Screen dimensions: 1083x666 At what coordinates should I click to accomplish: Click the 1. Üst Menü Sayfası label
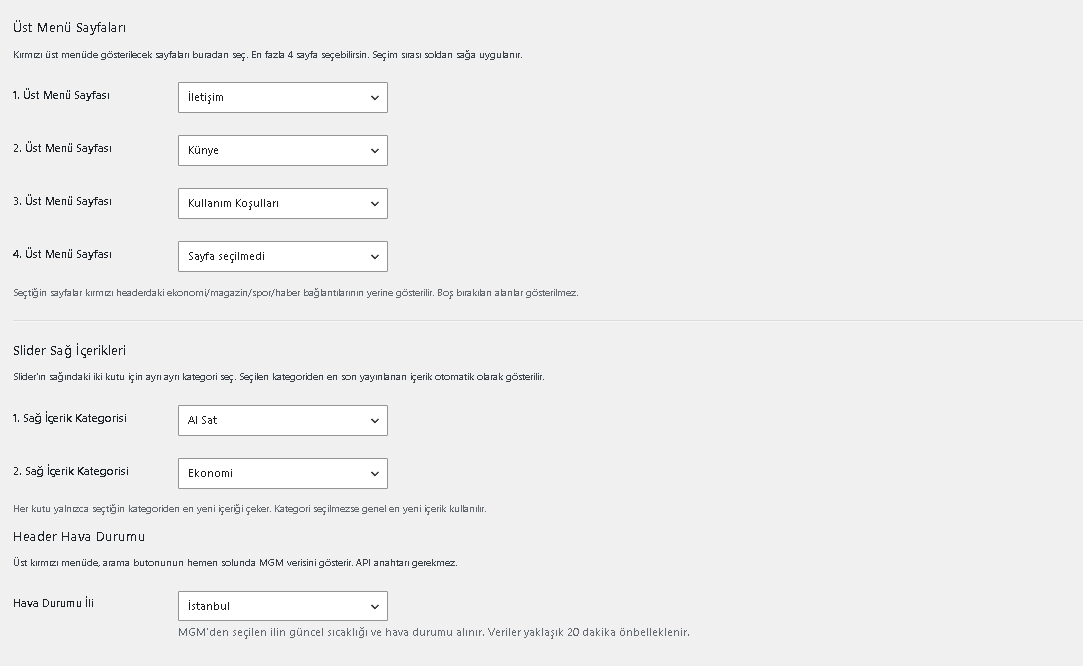point(61,95)
